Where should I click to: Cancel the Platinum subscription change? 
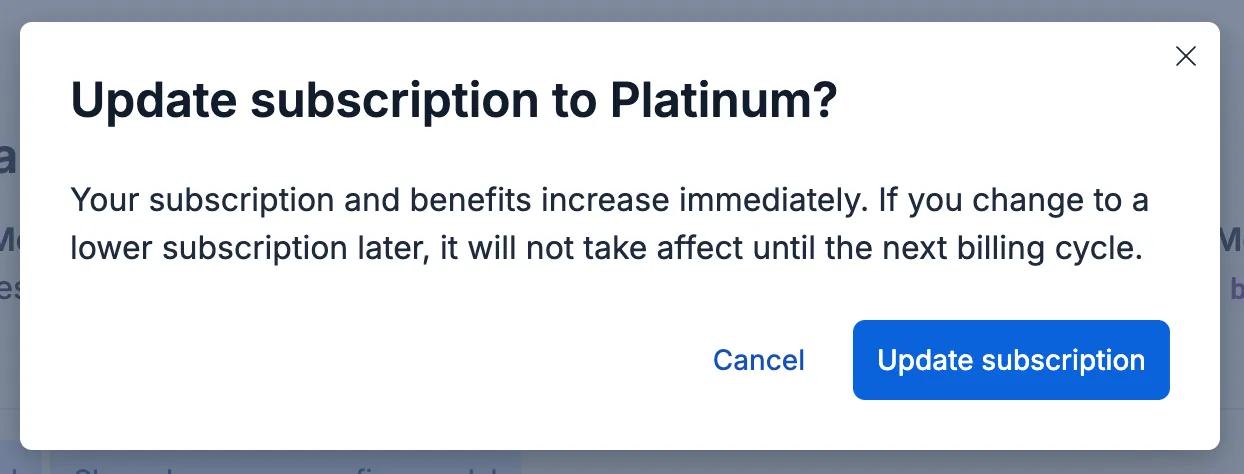(x=758, y=360)
